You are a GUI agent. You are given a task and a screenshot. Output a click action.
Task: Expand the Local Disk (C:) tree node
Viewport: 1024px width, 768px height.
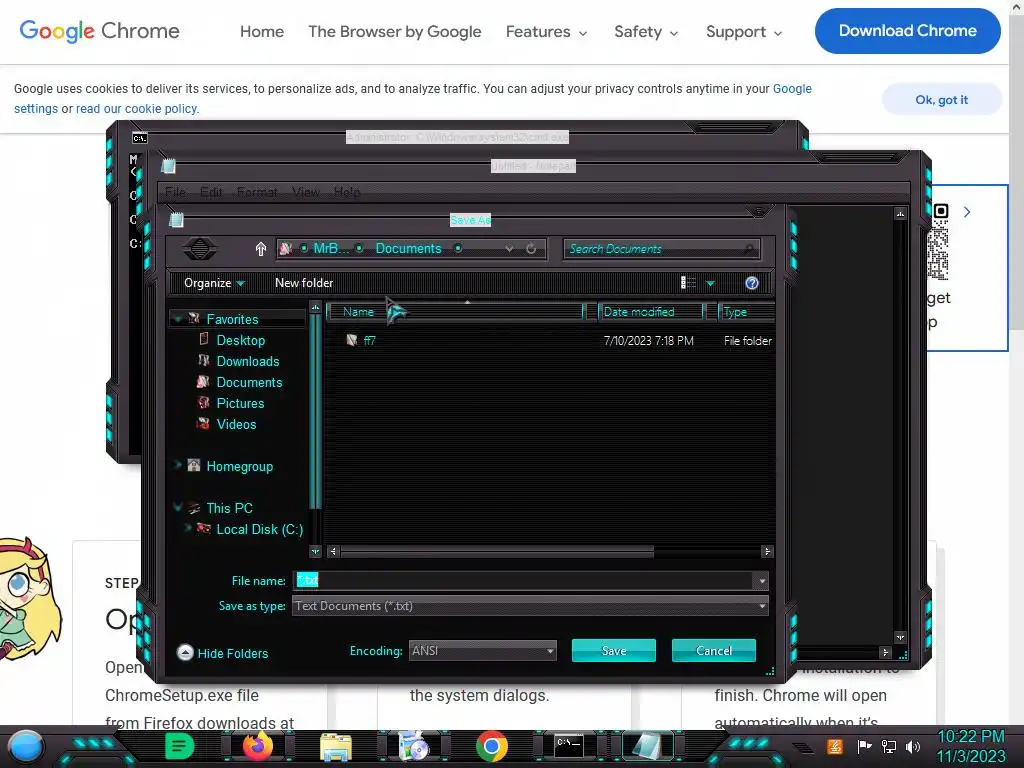pyautogui.click(x=188, y=528)
